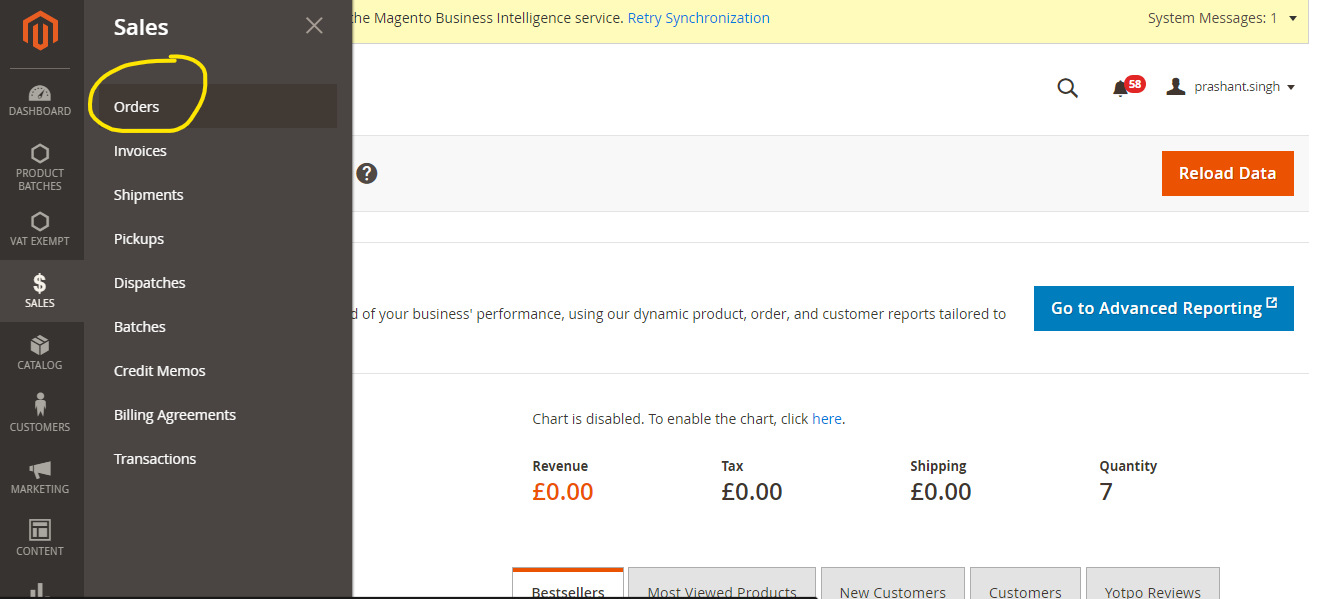Expand the prashant.singh account dropdown
This screenshot has height=599, width=1335.
(1231, 87)
